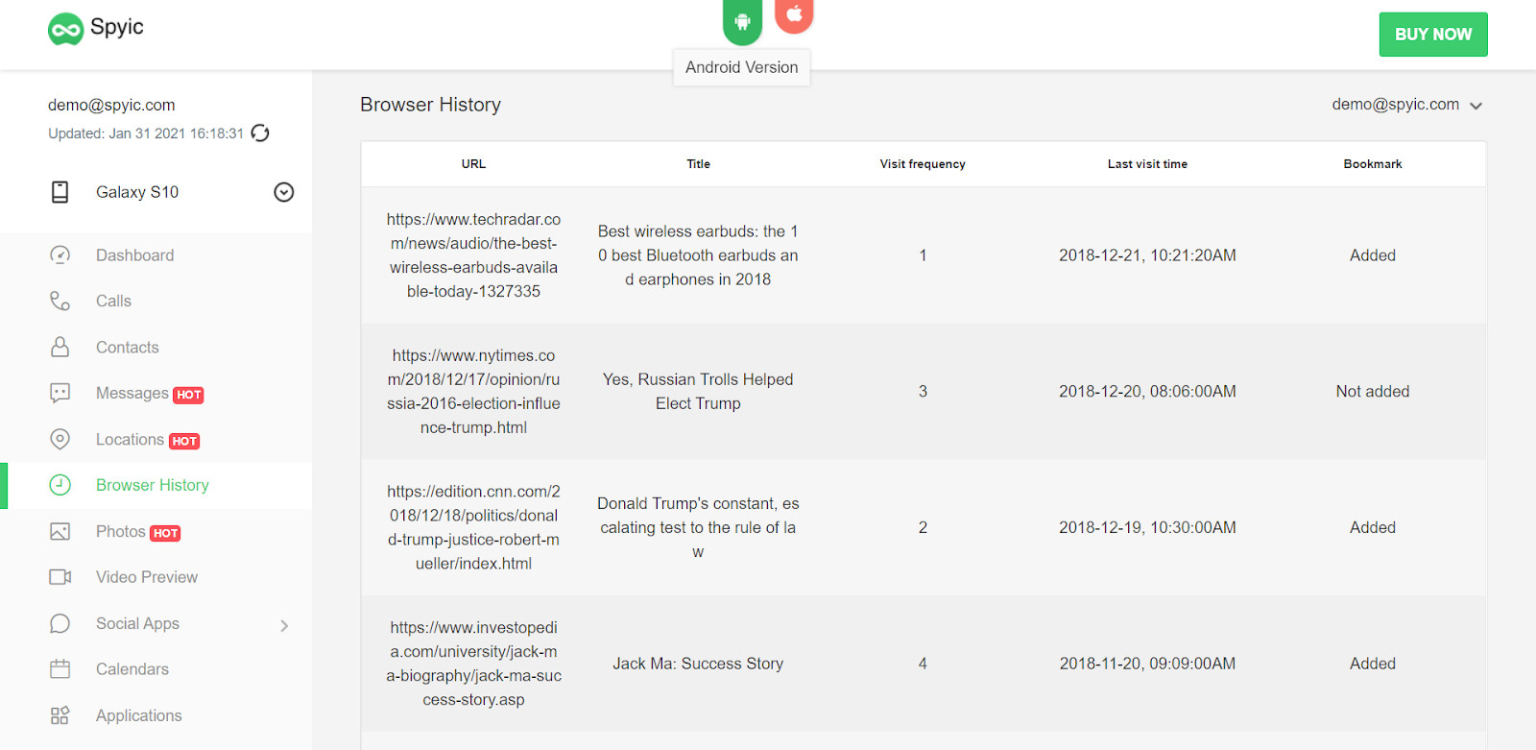Click the Visit frequency column header
Screen dimensions: 1536x750
[x=922, y=164]
